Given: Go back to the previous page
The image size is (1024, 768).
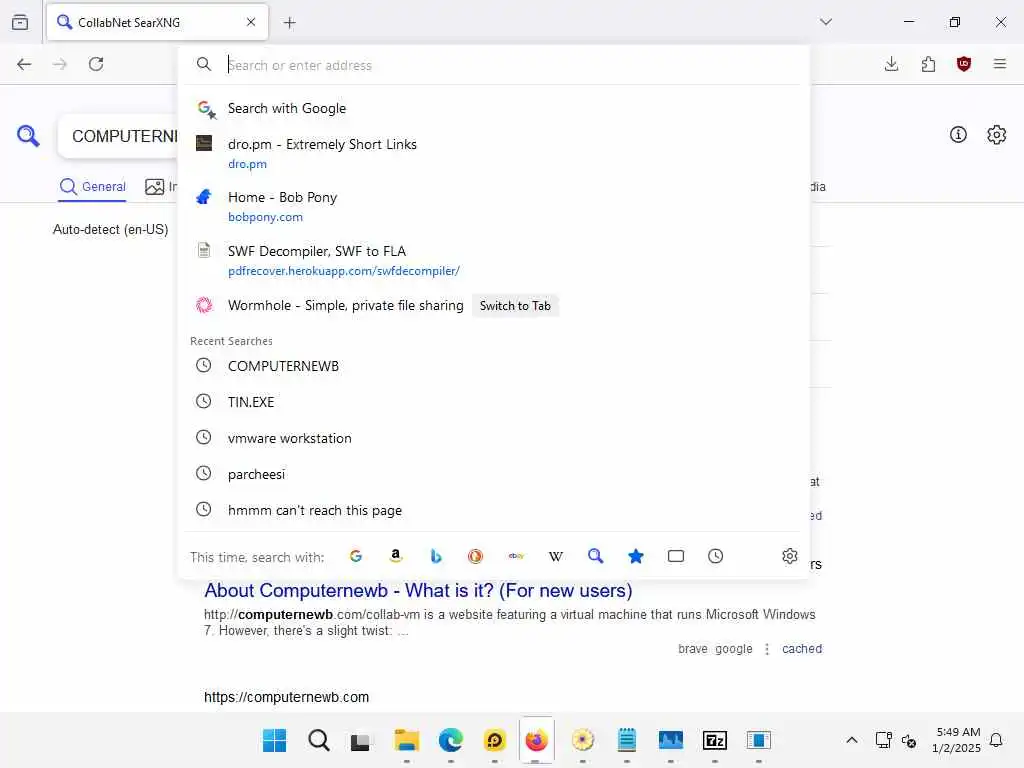Looking at the screenshot, I should pos(24,64).
